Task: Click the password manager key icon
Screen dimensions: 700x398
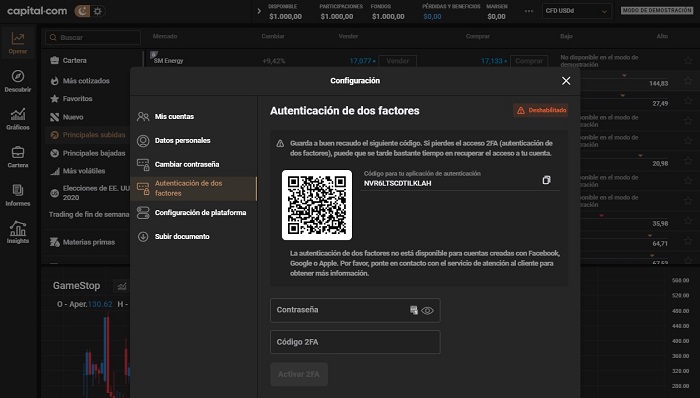Action: coord(414,310)
